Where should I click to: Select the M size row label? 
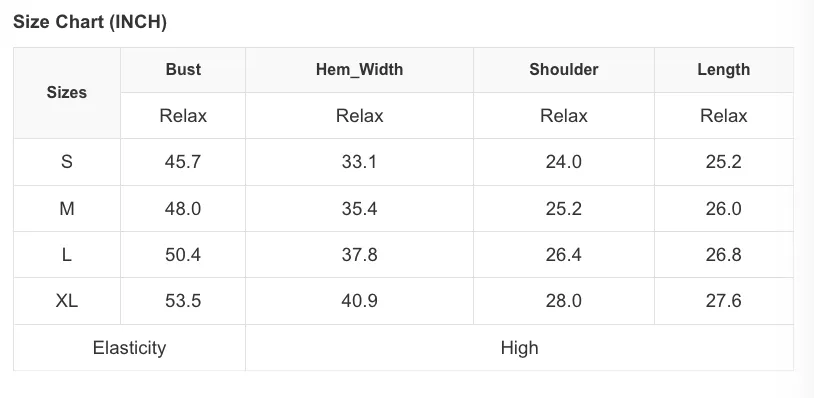point(67,209)
